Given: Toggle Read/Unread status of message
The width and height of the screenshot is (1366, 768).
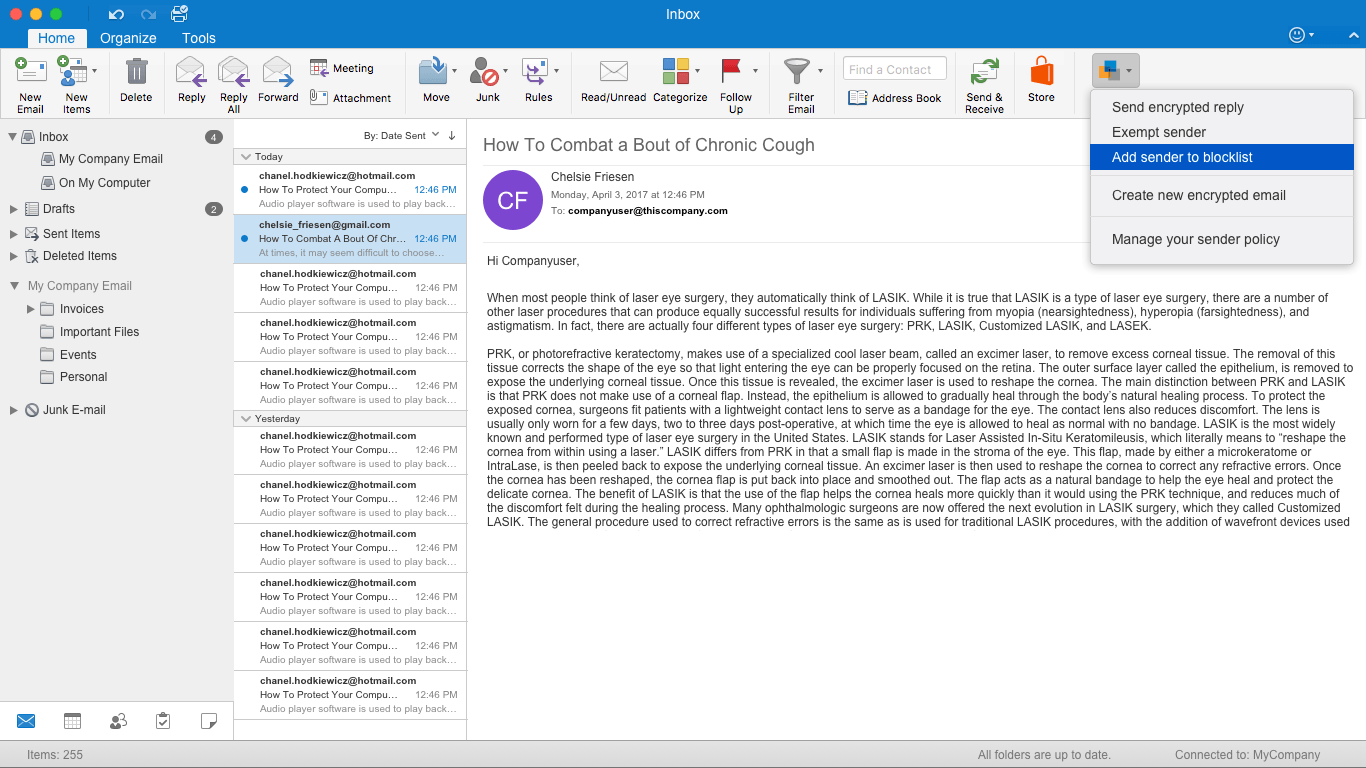Looking at the screenshot, I should (613, 73).
